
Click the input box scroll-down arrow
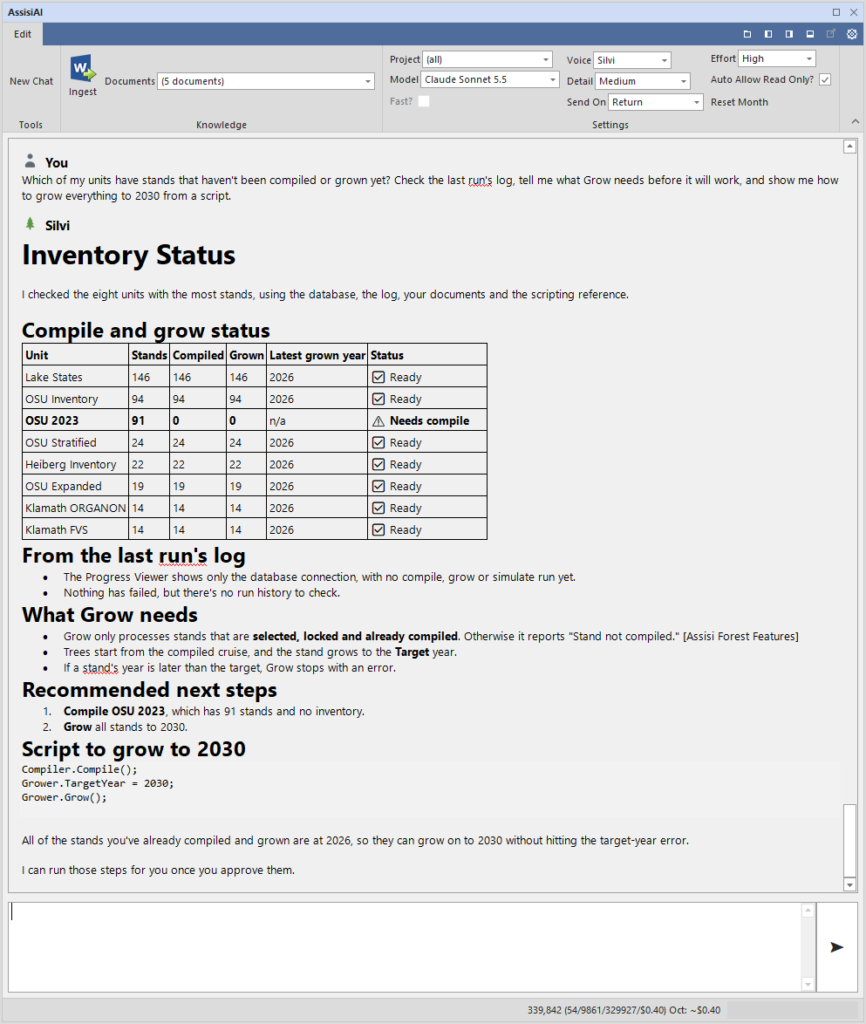(808, 984)
